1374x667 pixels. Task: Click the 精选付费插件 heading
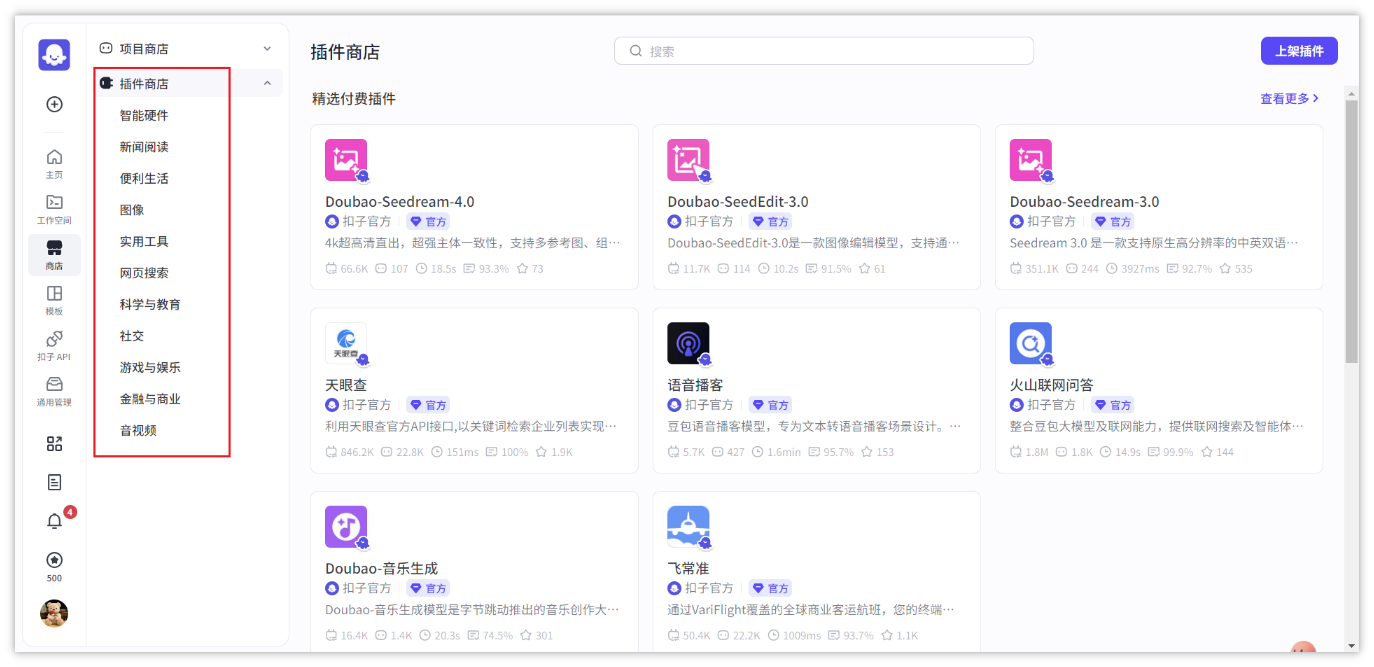click(354, 99)
